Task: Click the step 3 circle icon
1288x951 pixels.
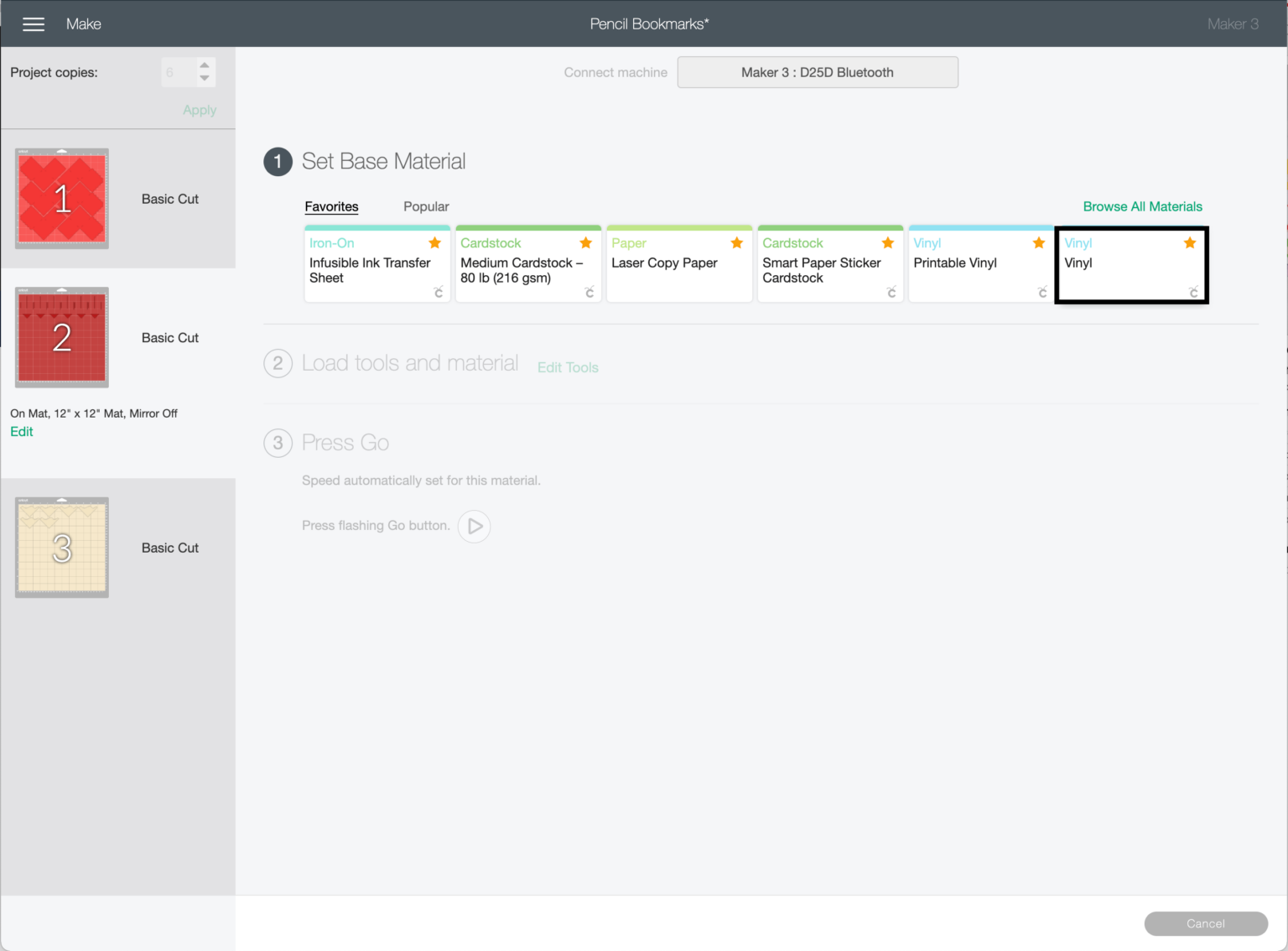Action: (x=278, y=443)
